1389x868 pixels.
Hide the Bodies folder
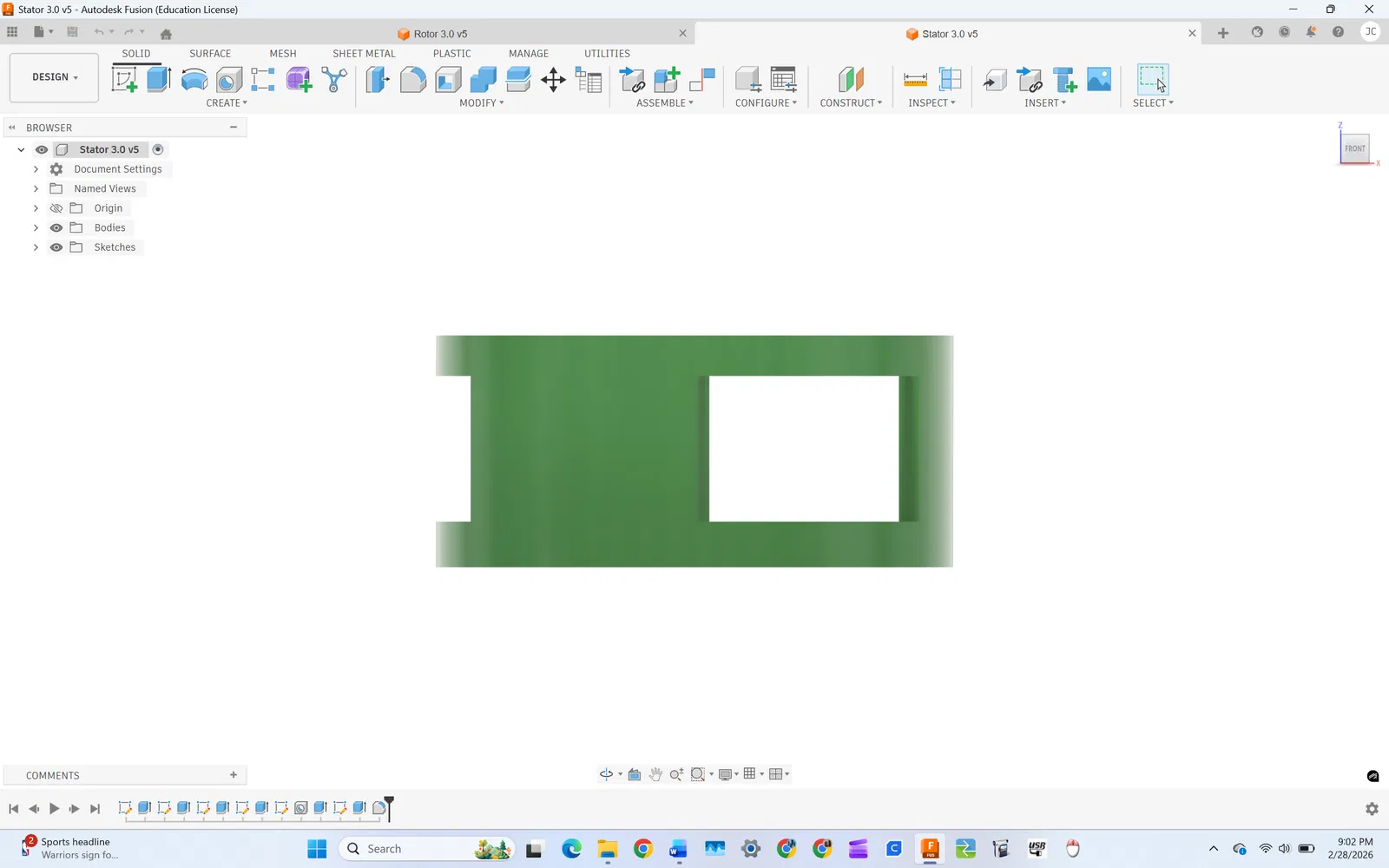pyautogui.click(x=56, y=227)
